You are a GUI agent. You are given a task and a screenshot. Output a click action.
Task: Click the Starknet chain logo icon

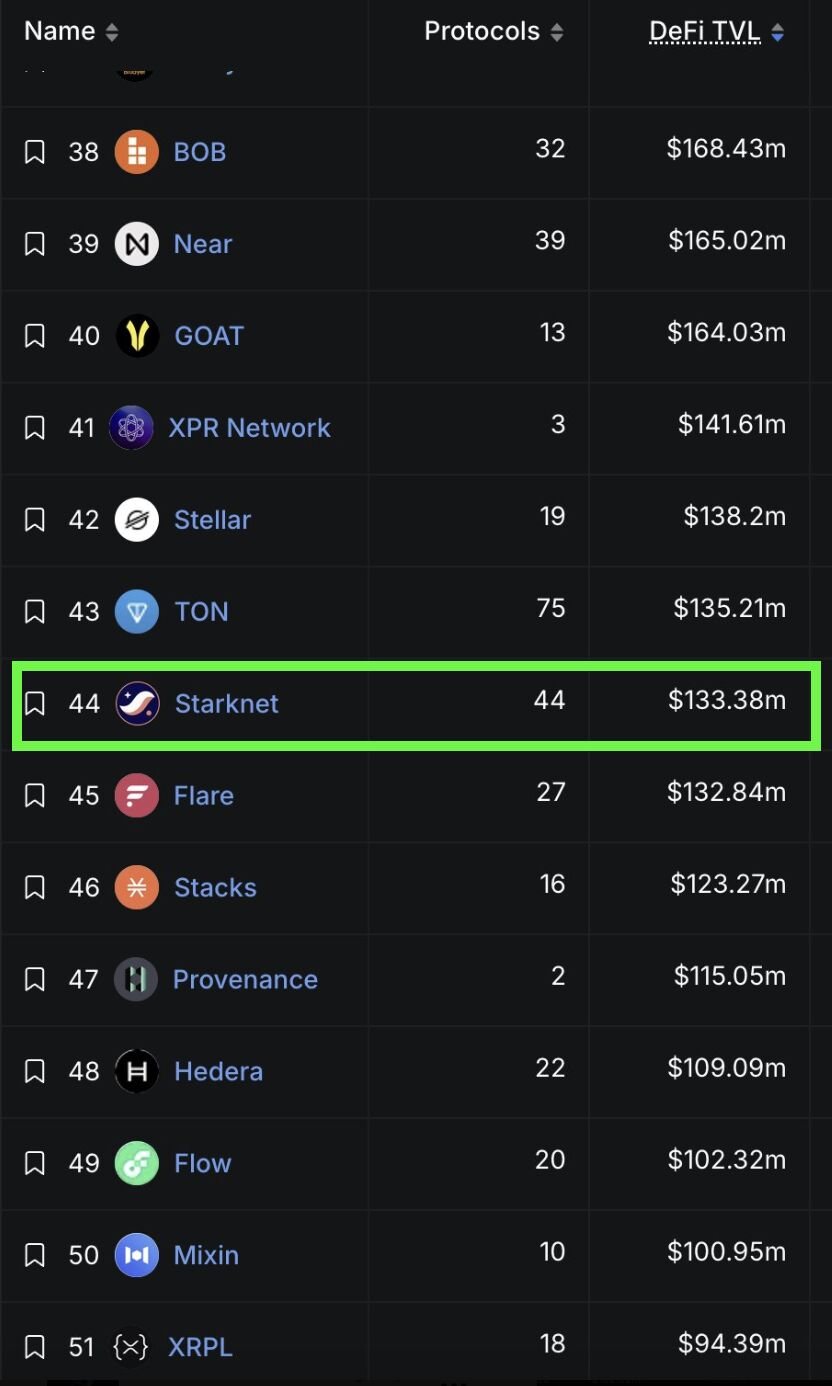click(x=137, y=704)
